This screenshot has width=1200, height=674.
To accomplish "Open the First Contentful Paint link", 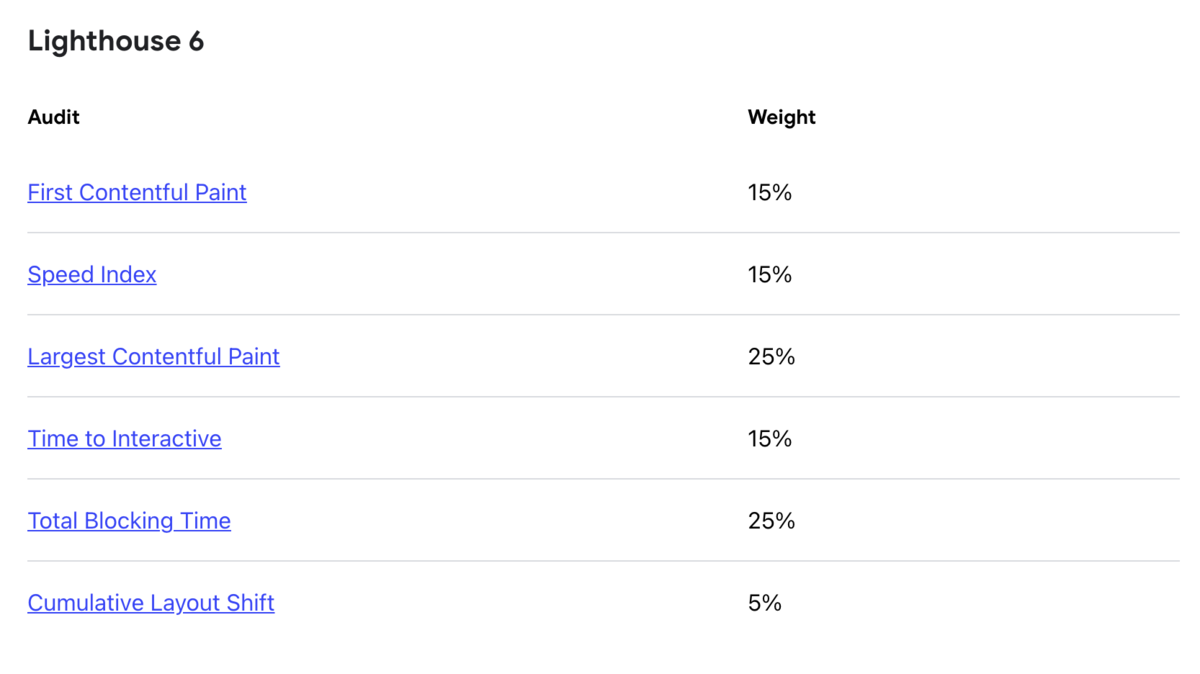I will pos(137,193).
